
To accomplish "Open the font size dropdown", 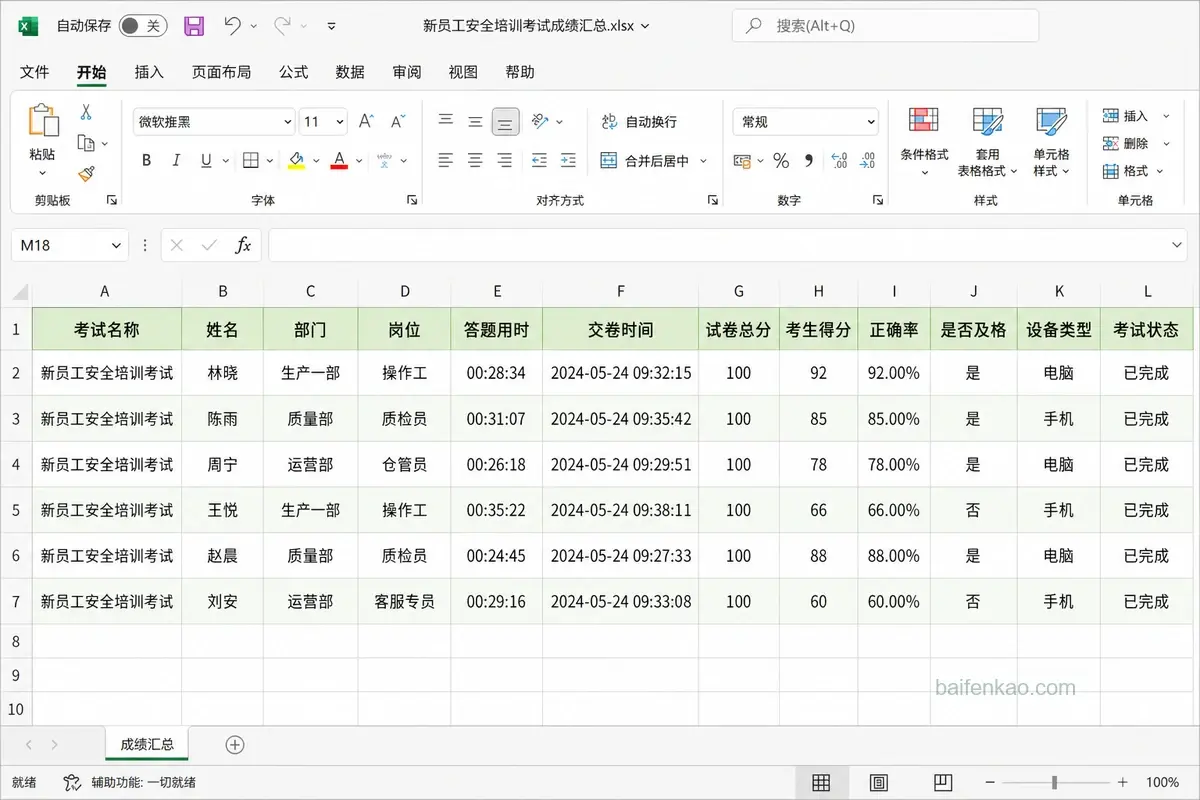I will click(340, 122).
